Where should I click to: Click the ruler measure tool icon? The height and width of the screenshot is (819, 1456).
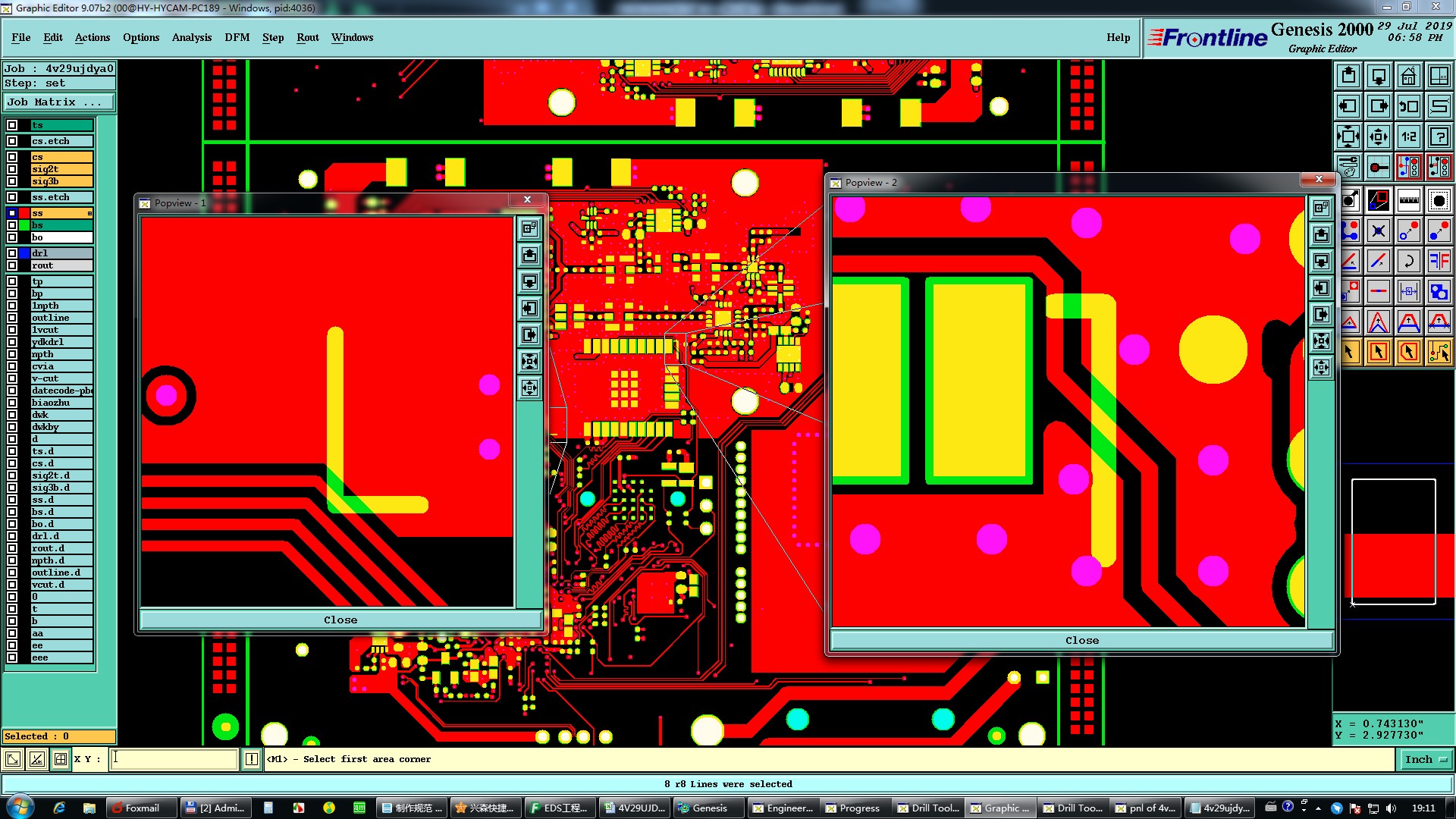click(1409, 201)
